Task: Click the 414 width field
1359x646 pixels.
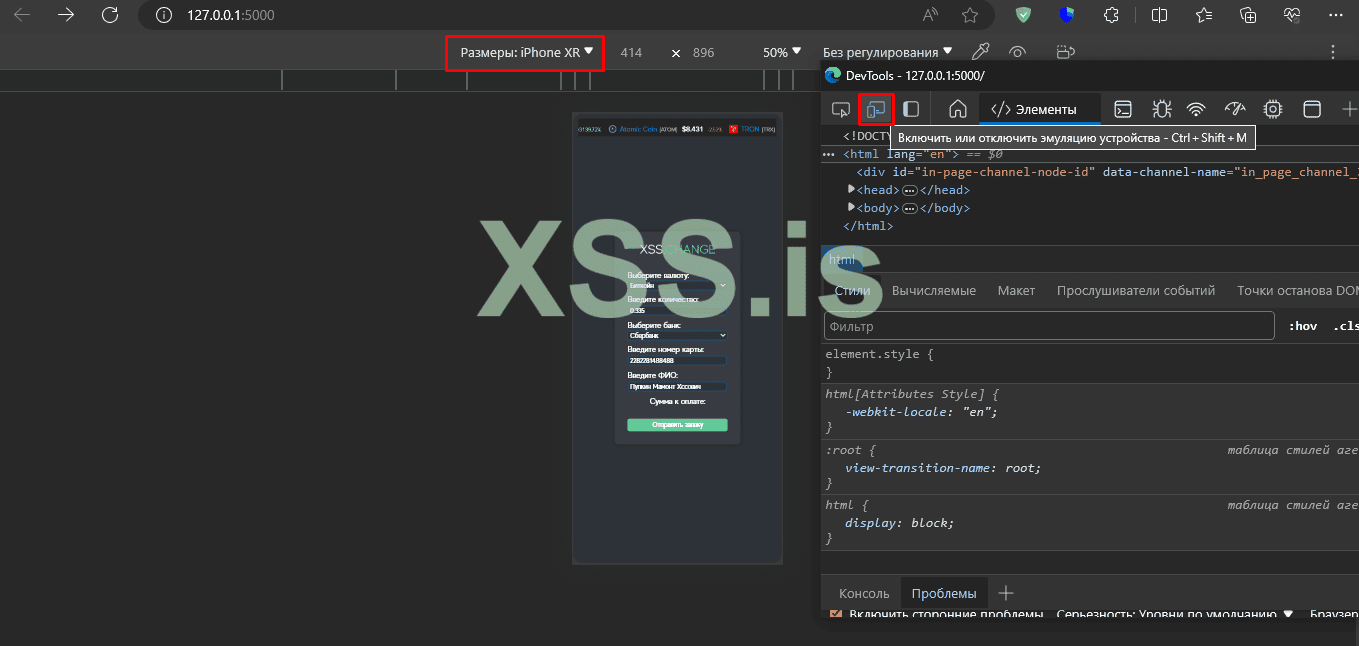Action: (x=631, y=52)
